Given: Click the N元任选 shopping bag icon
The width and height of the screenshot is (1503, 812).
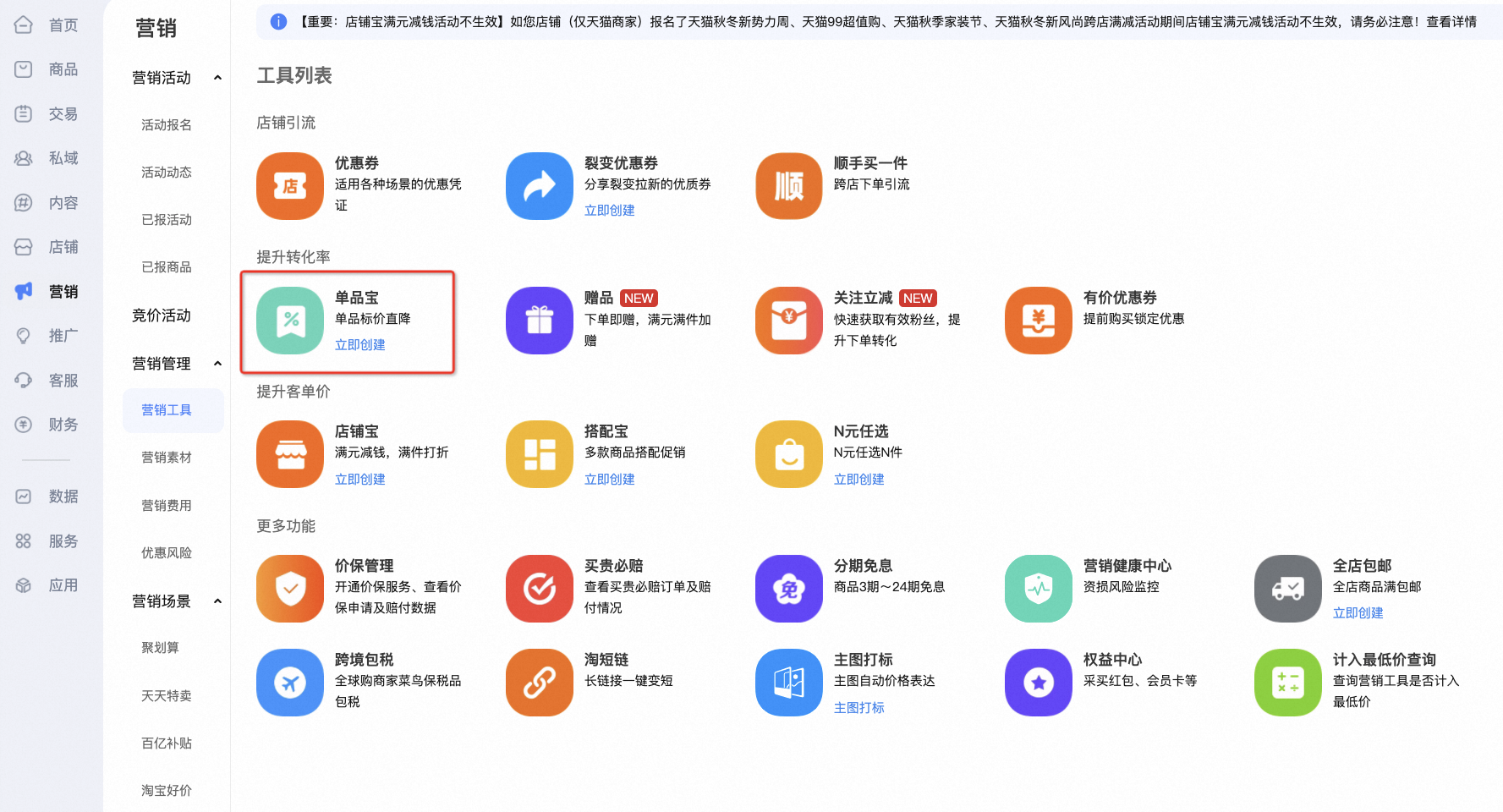Looking at the screenshot, I should tap(789, 454).
